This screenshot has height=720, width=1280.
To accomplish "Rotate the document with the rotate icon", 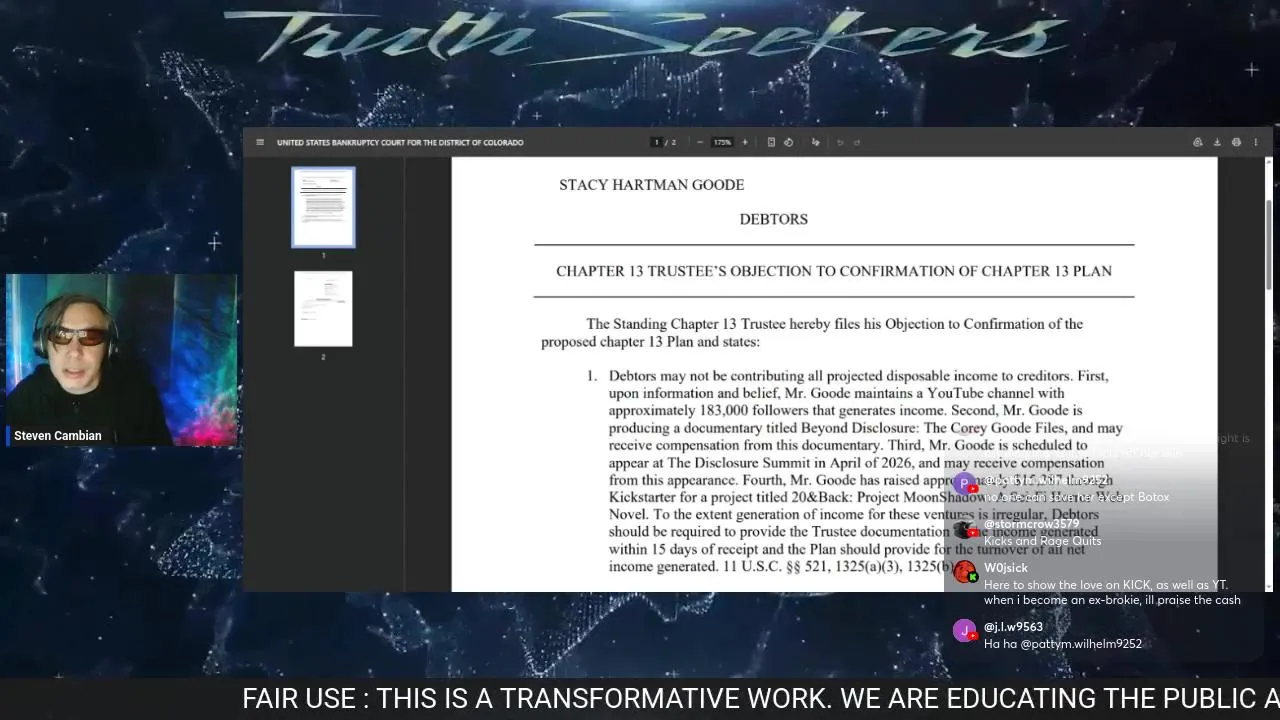I will click(x=788, y=142).
